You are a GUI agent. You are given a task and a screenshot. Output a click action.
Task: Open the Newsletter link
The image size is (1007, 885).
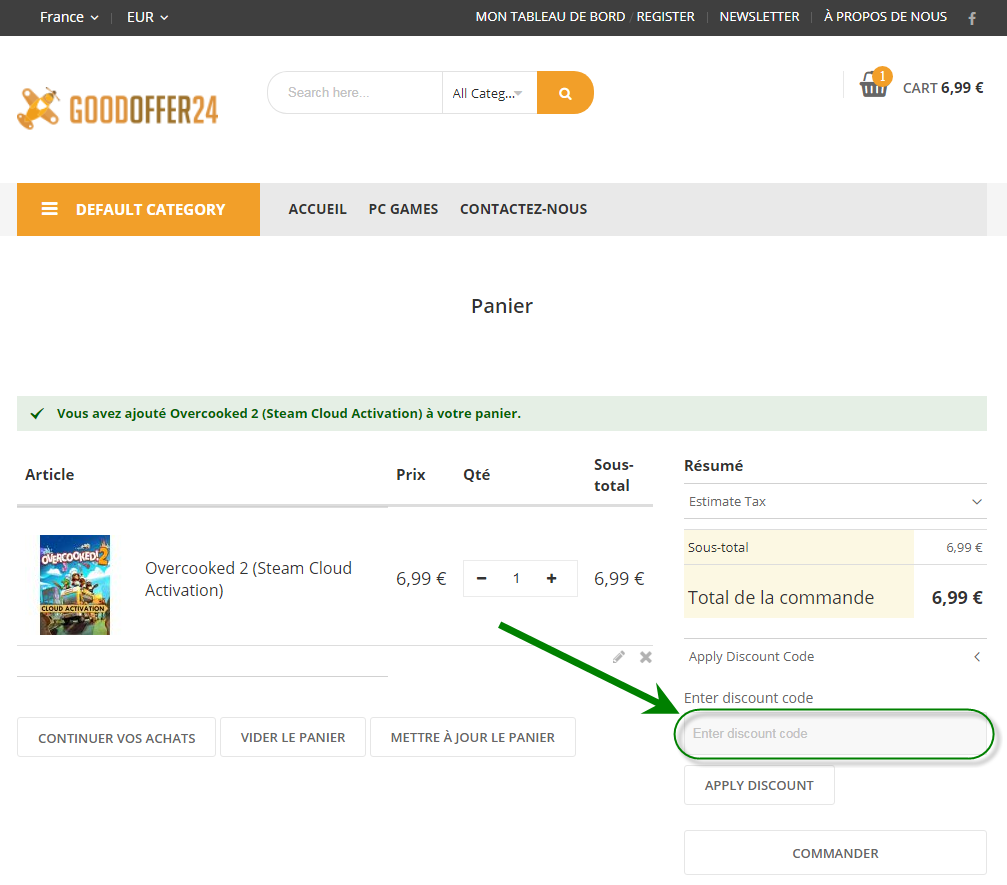759,17
